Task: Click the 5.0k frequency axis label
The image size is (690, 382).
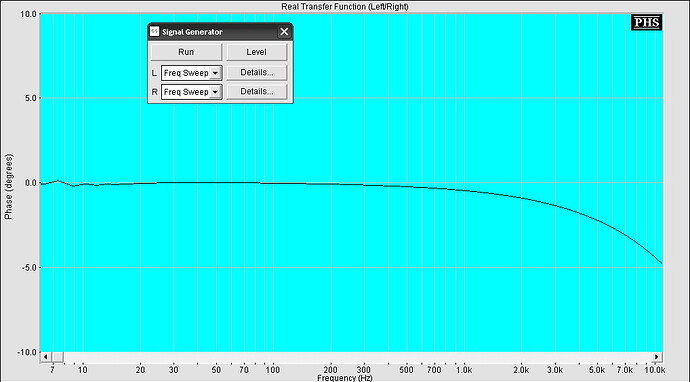Action: [x=597, y=370]
